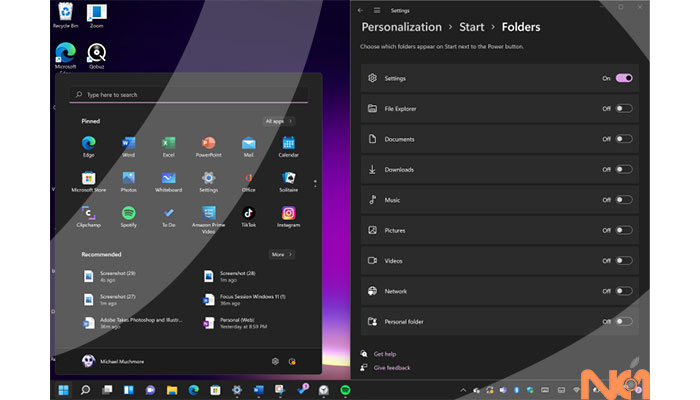
Task: Launch Photos from Start menu
Action: pyautogui.click(x=129, y=182)
